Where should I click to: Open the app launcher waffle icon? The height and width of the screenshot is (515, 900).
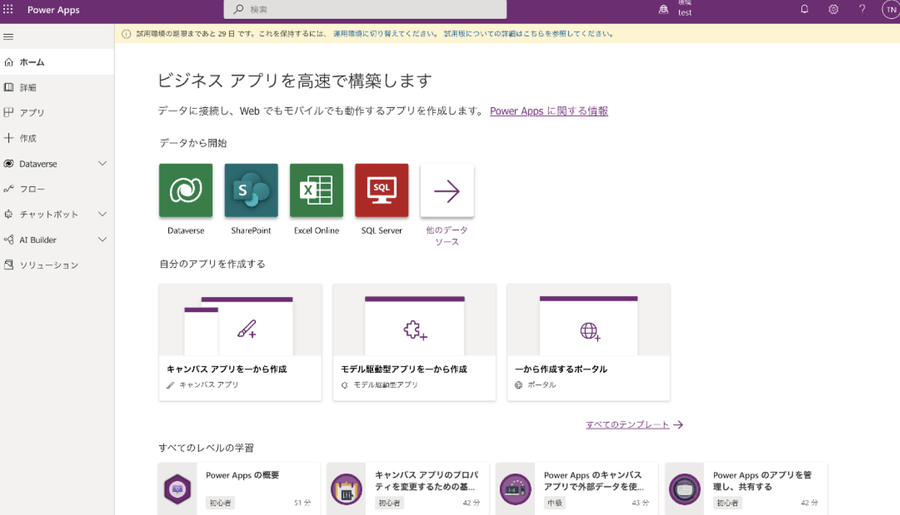point(9,9)
